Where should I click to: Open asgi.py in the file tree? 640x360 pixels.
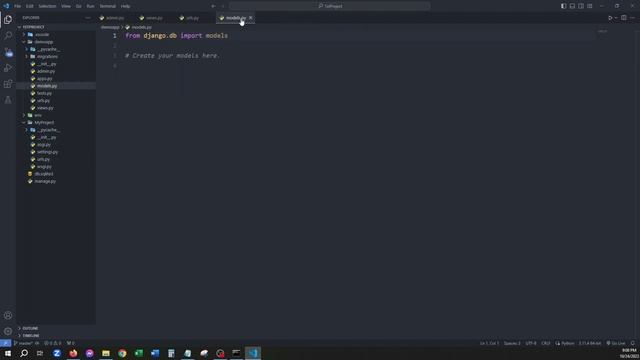44,144
